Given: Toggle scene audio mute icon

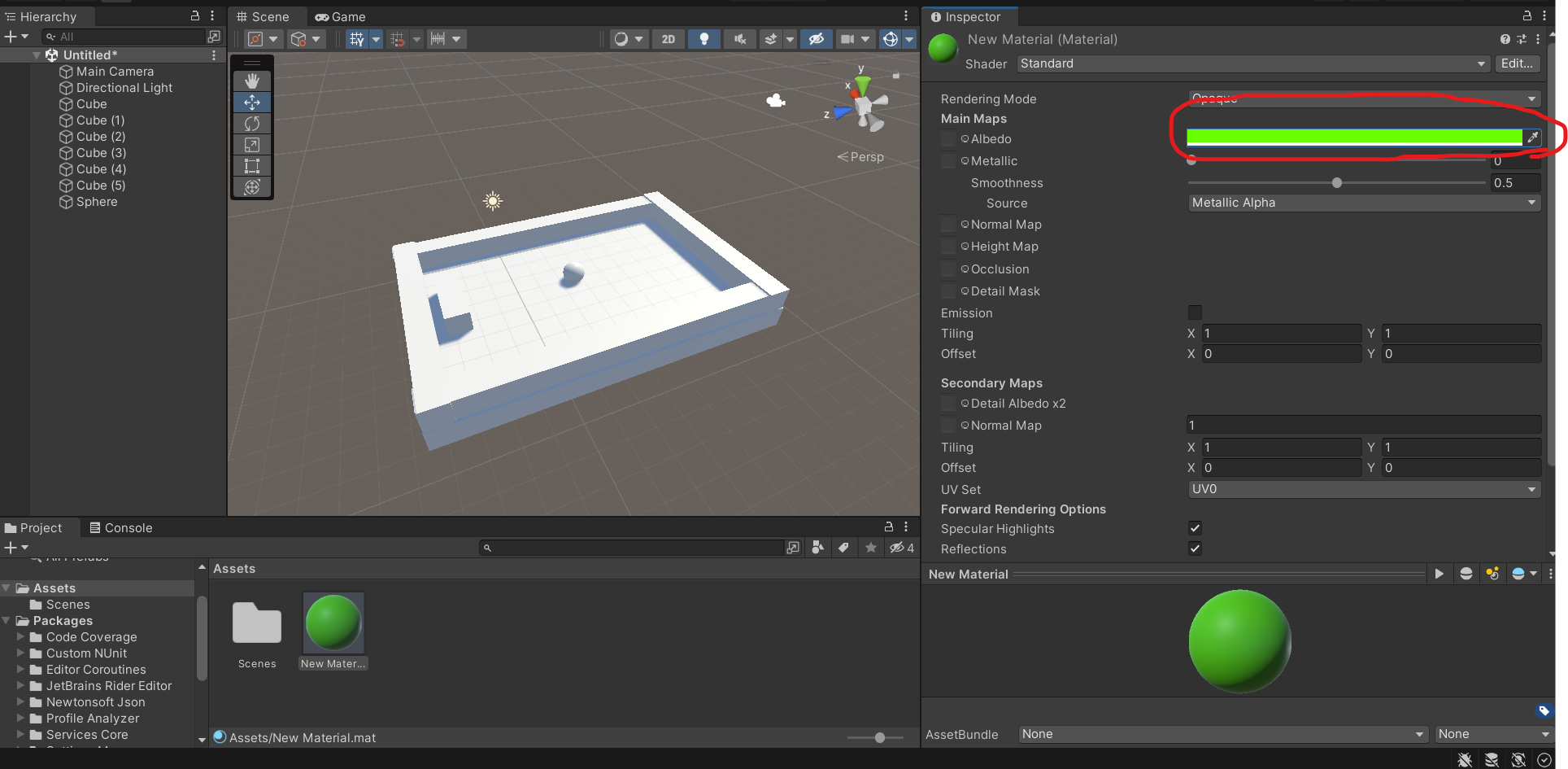Looking at the screenshot, I should pos(739,39).
